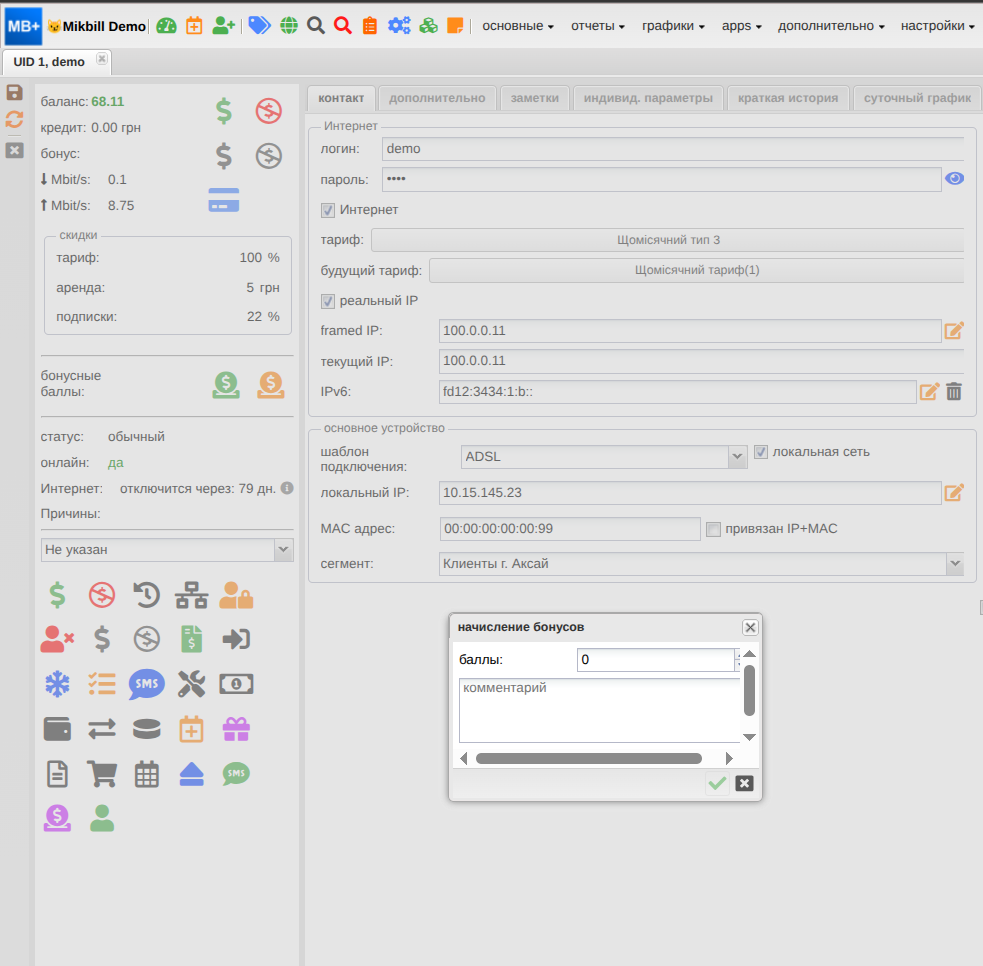The image size is (983, 966).
Task: Open the blue tags icon
Action: coord(259,26)
